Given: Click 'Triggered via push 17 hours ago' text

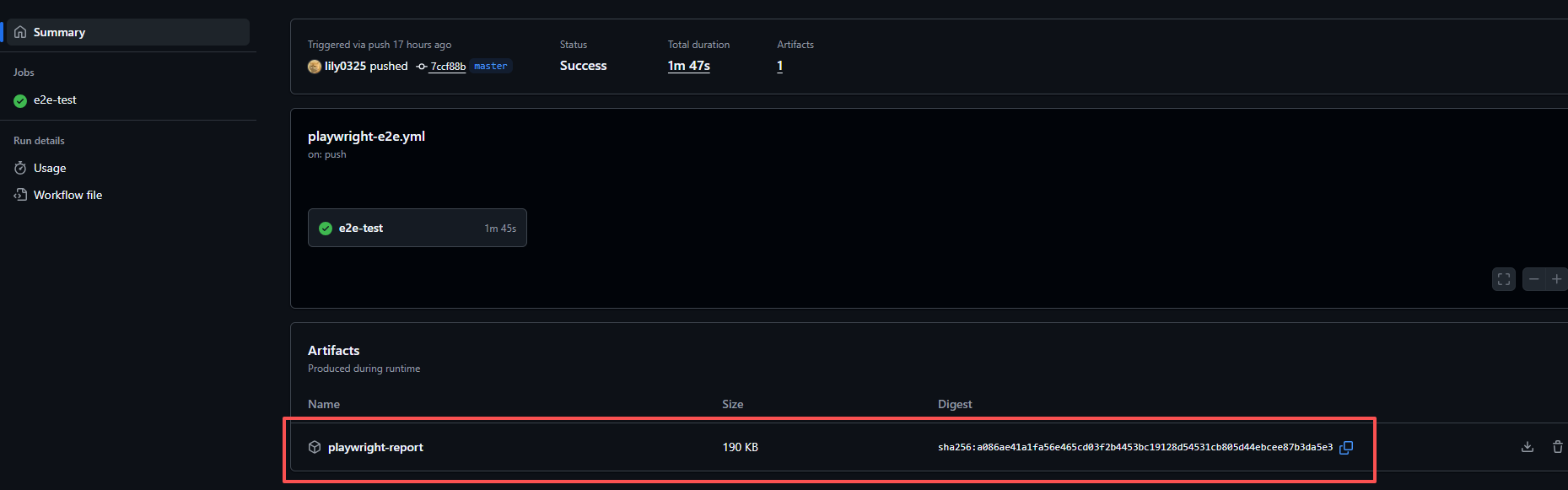Looking at the screenshot, I should [380, 45].
